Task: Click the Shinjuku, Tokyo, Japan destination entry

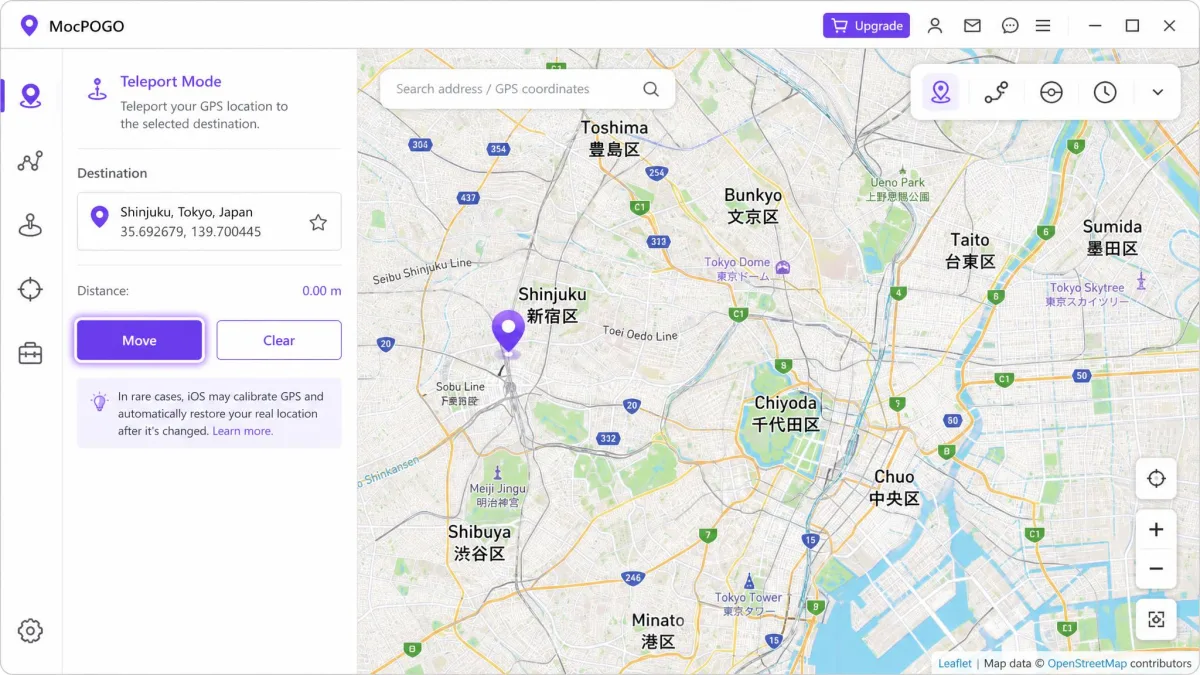Action: [x=209, y=221]
